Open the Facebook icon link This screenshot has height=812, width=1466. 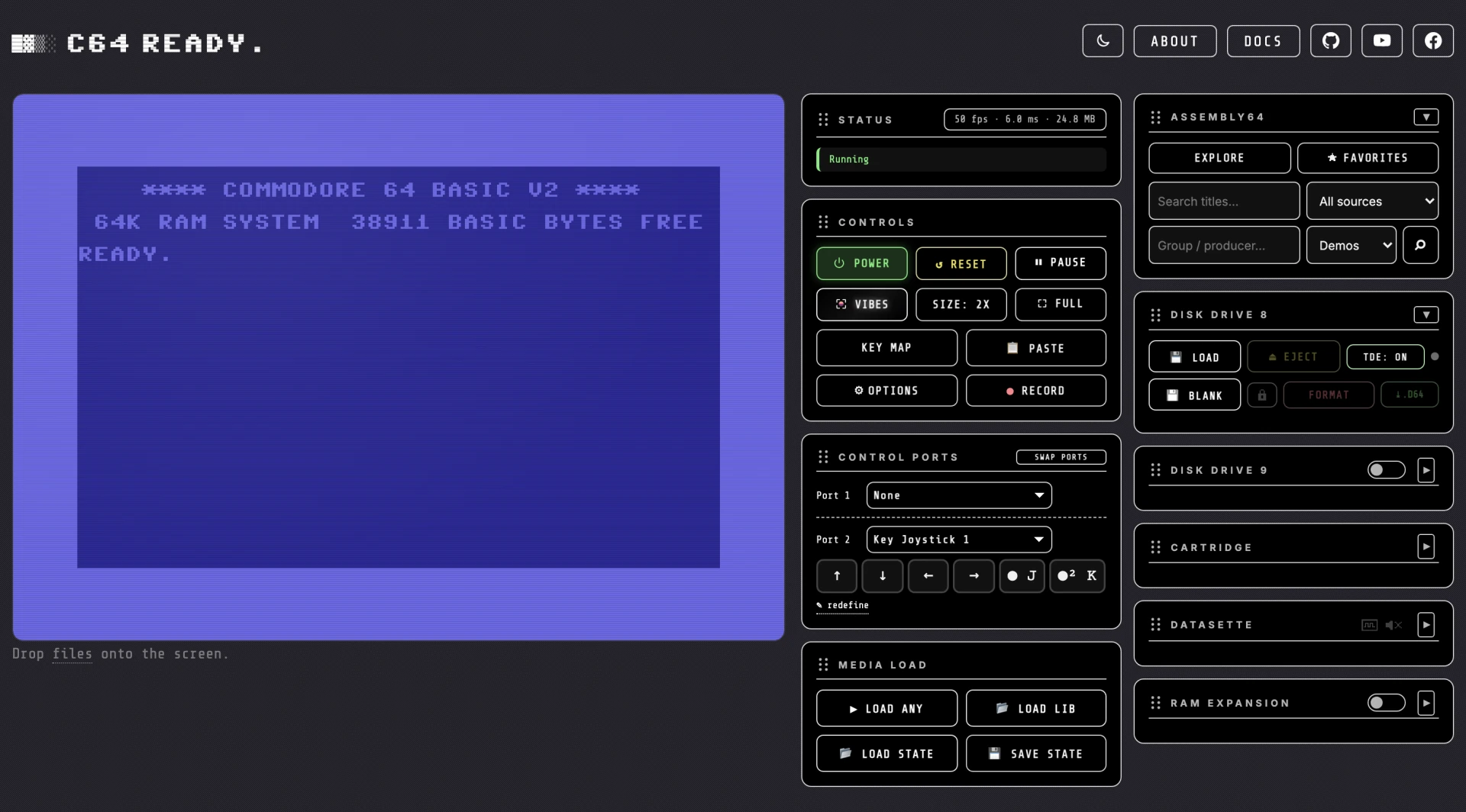coord(1433,41)
